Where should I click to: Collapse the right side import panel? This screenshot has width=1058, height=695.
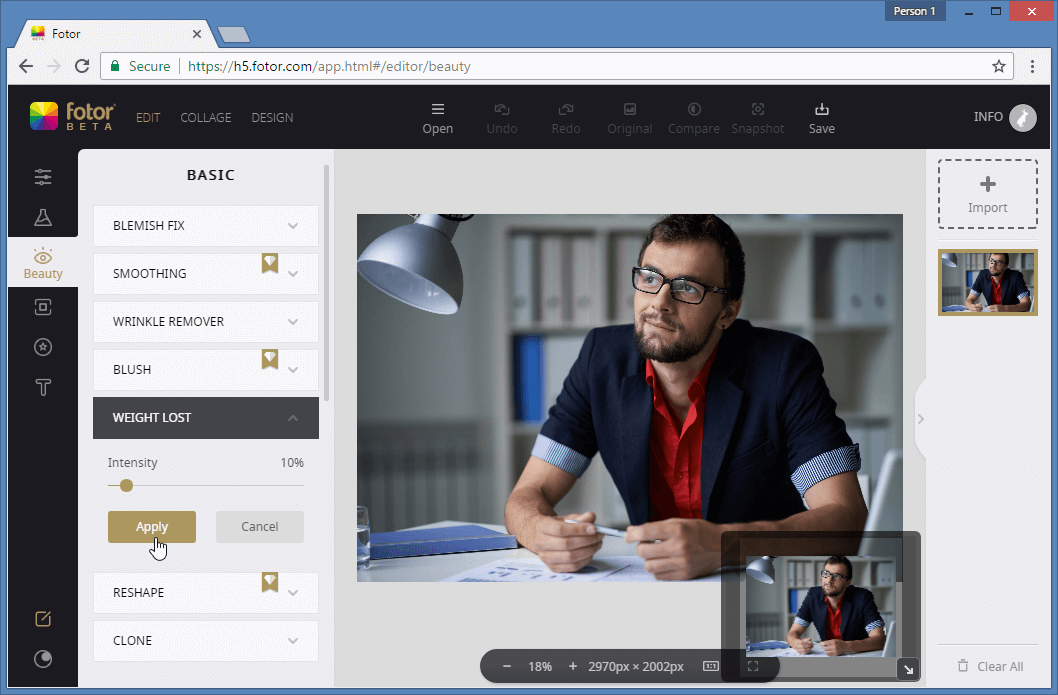point(921,419)
